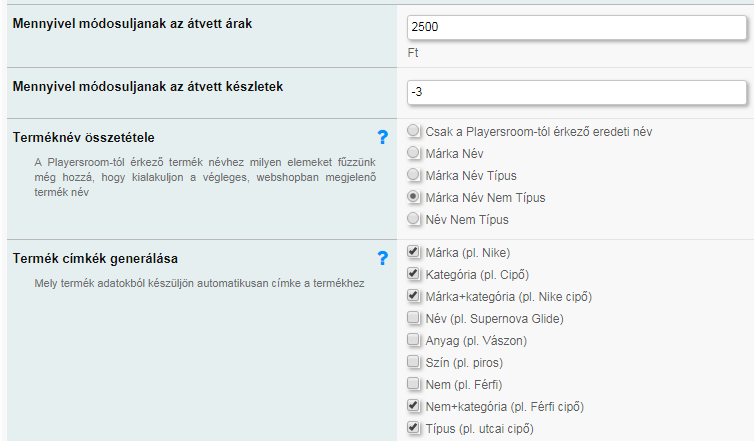
Task: Click the stock modification field containing -3
Action: (x=577, y=92)
